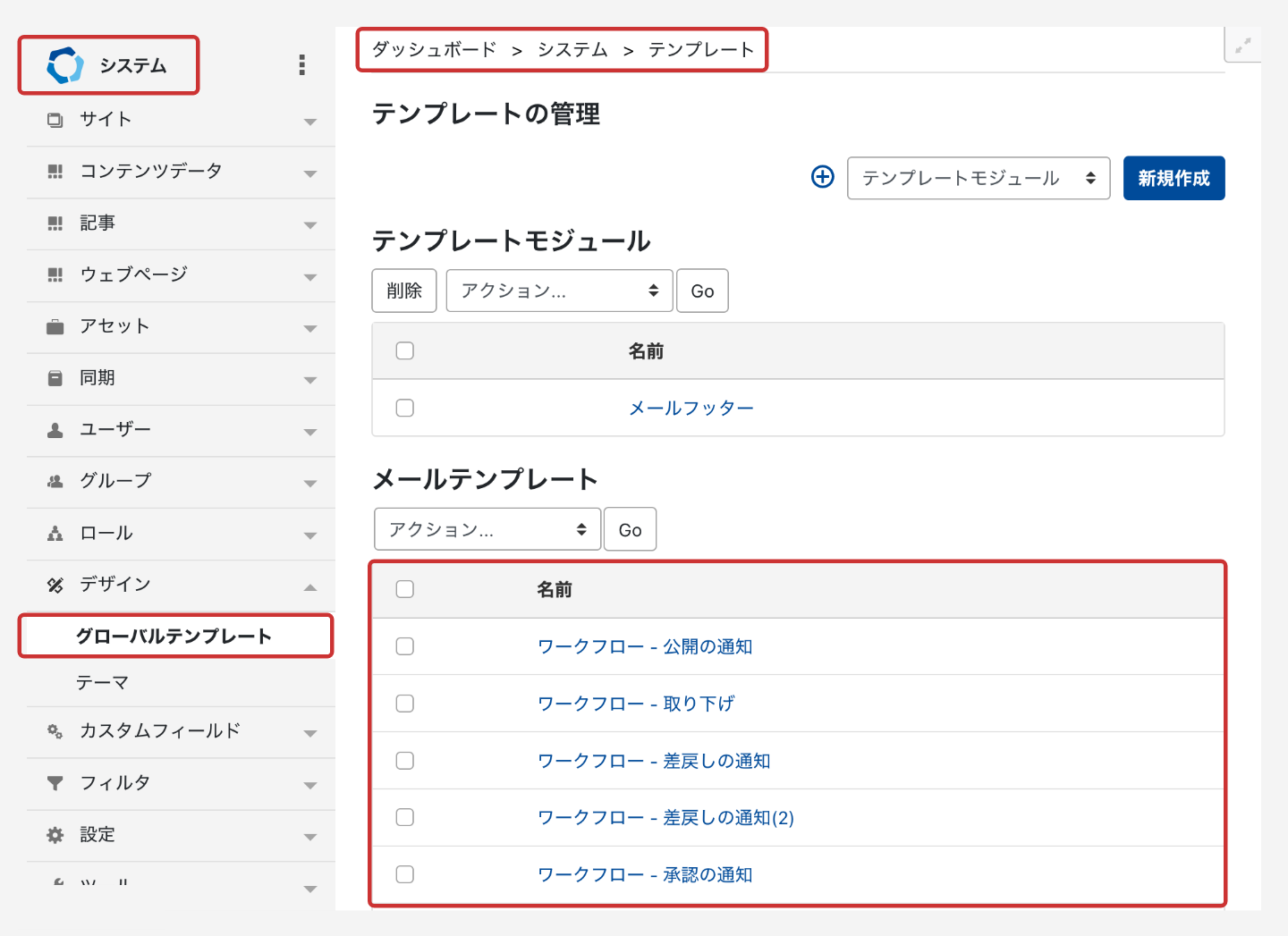The height and width of the screenshot is (936, 1288).
Task: Click ダッシュボード in the breadcrumb
Action: [x=434, y=50]
